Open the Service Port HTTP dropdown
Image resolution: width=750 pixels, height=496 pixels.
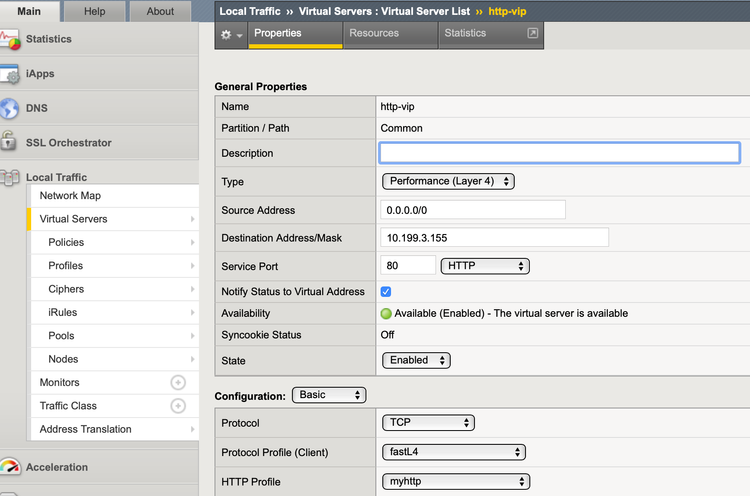485,266
